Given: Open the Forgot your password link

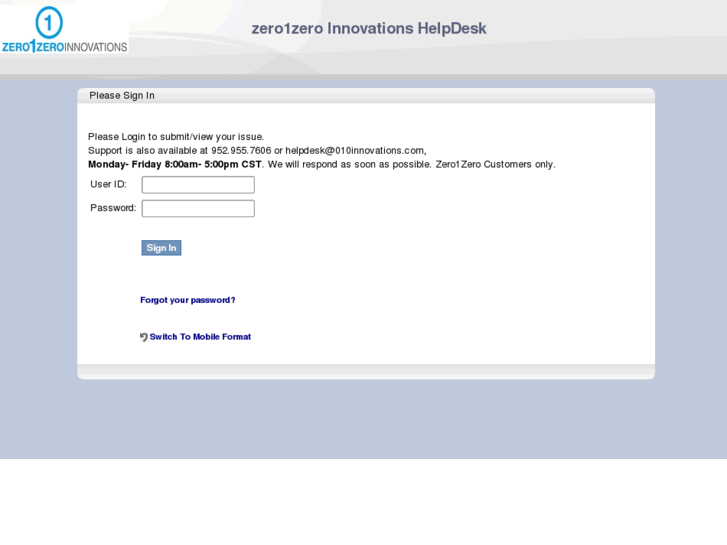Looking at the screenshot, I should (188, 300).
